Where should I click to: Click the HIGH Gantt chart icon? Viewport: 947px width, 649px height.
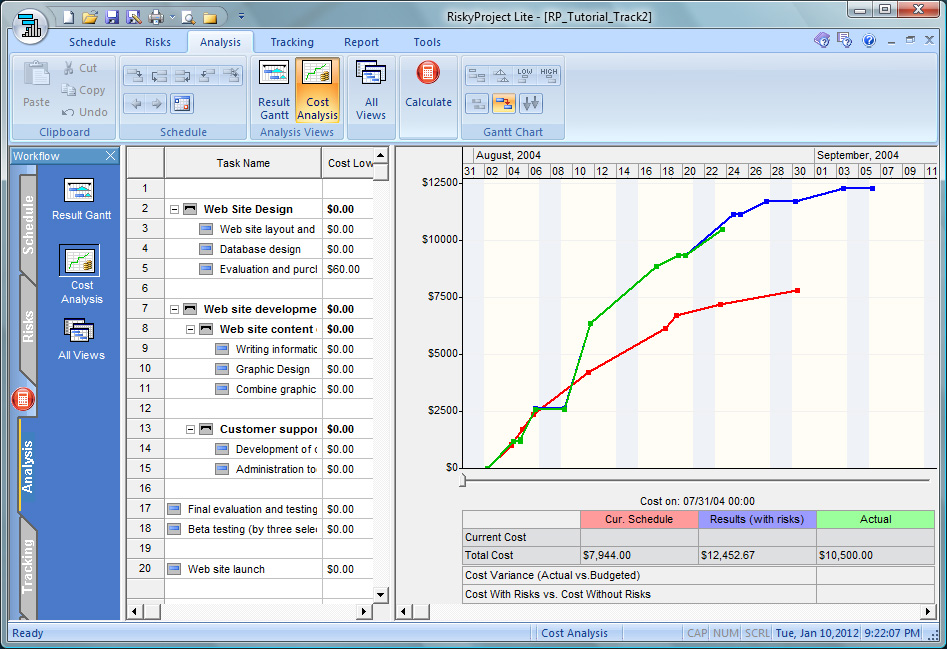(x=548, y=75)
